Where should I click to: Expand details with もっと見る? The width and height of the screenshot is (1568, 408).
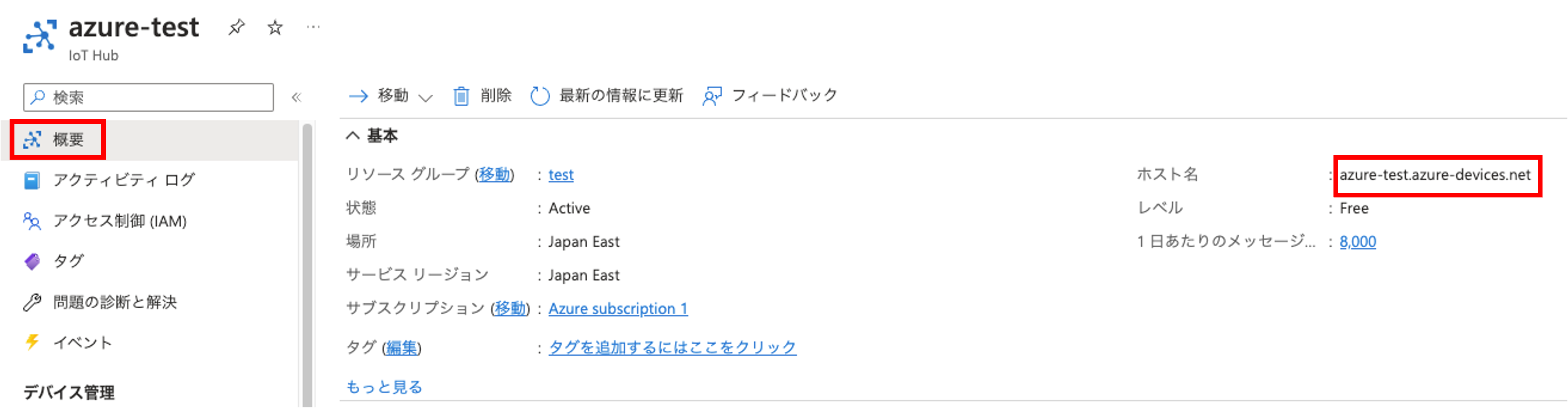pyautogui.click(x=384, y=387)
